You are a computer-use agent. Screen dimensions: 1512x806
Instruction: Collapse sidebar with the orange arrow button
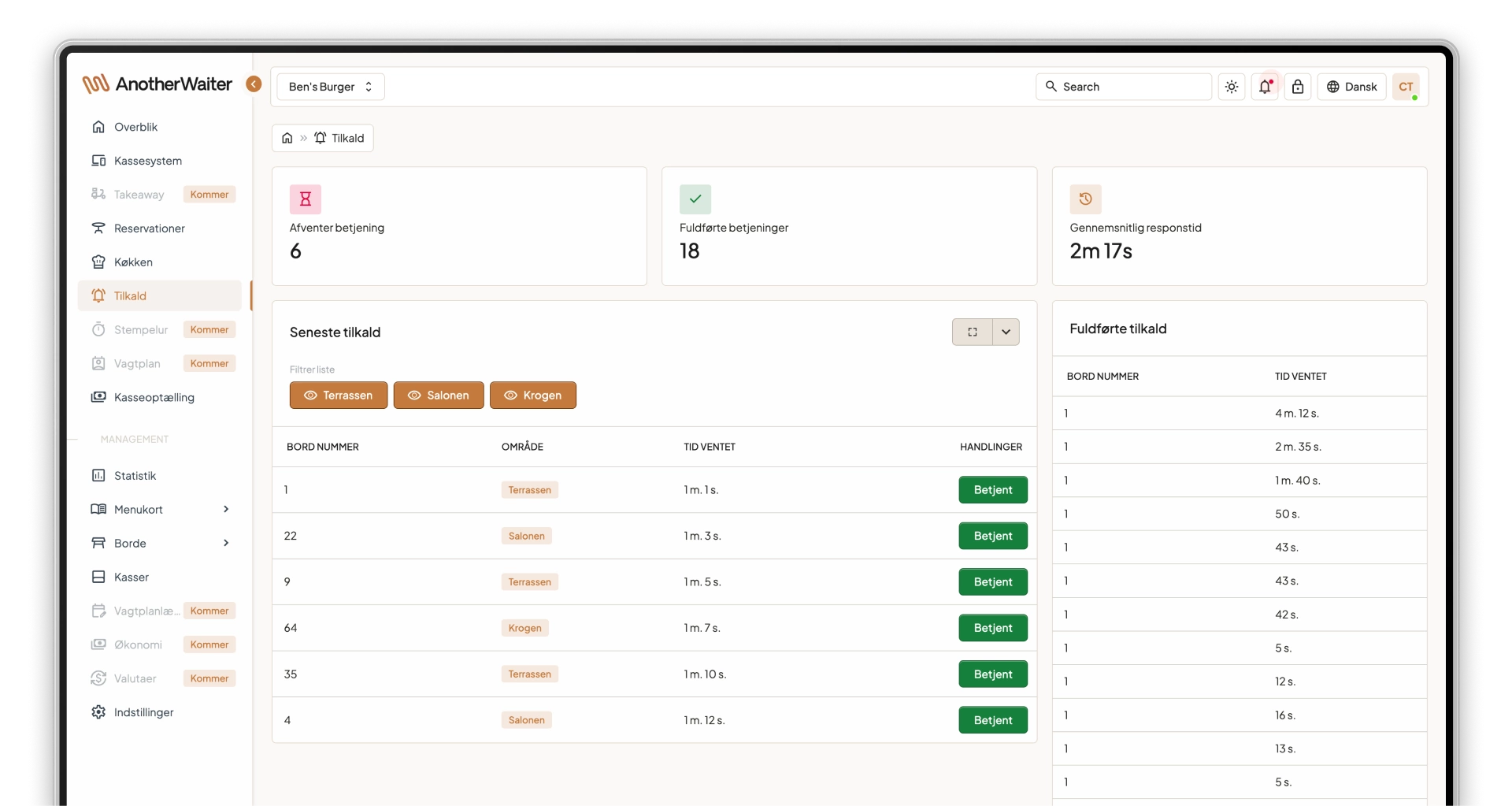click(254, 84)
